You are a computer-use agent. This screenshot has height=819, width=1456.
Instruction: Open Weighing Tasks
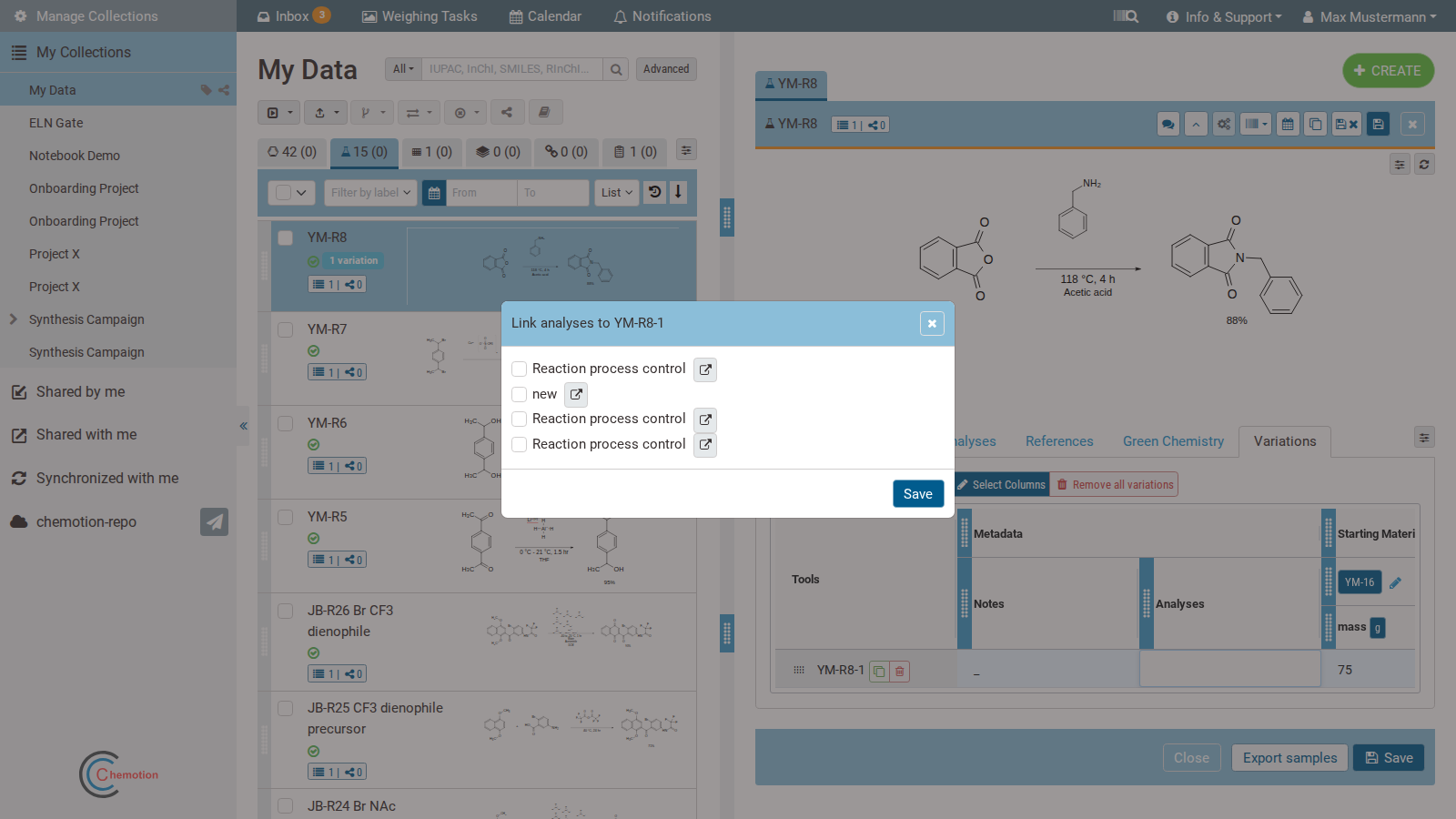[420, 16]
